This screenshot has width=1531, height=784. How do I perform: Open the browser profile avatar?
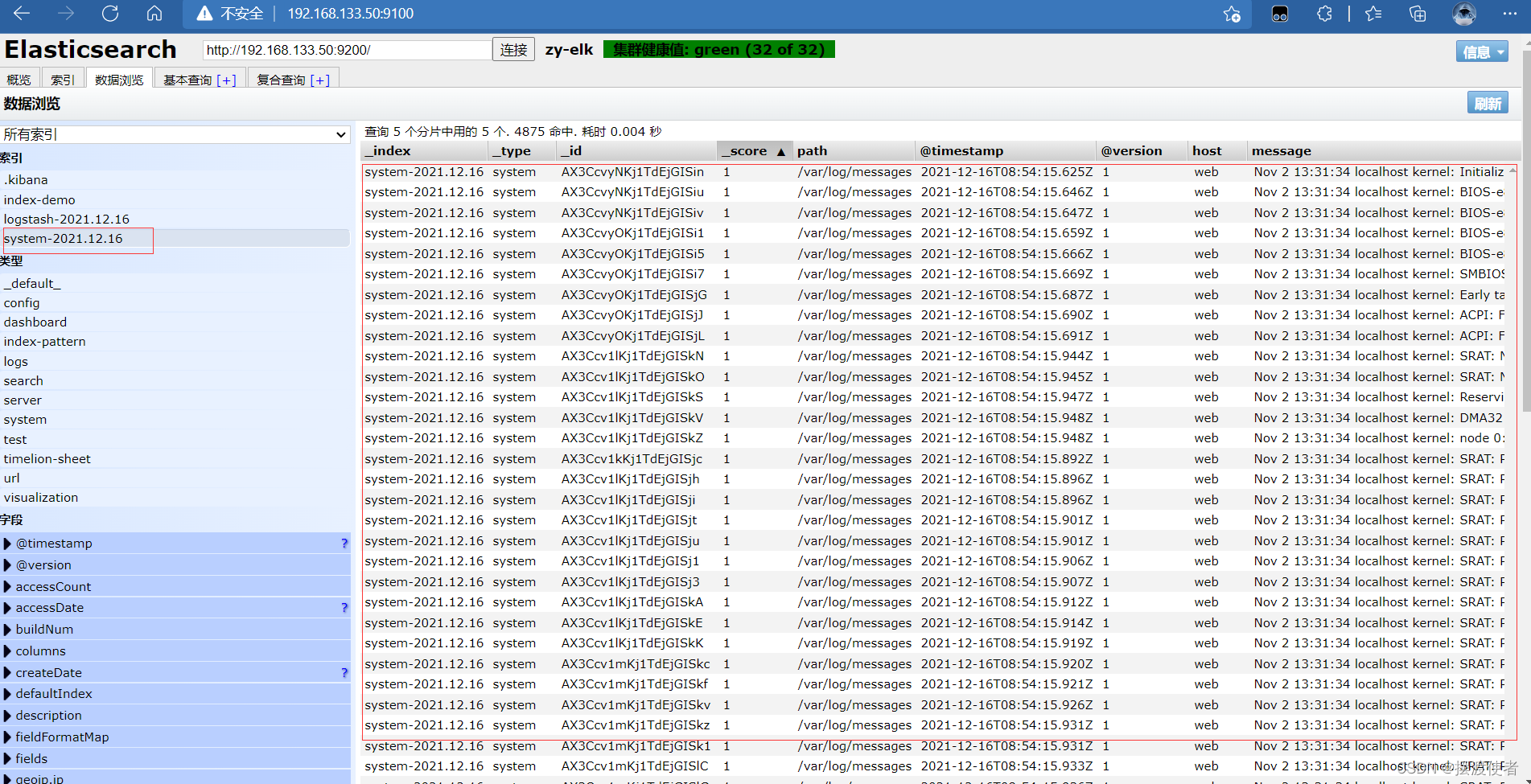pos(1463,14)
